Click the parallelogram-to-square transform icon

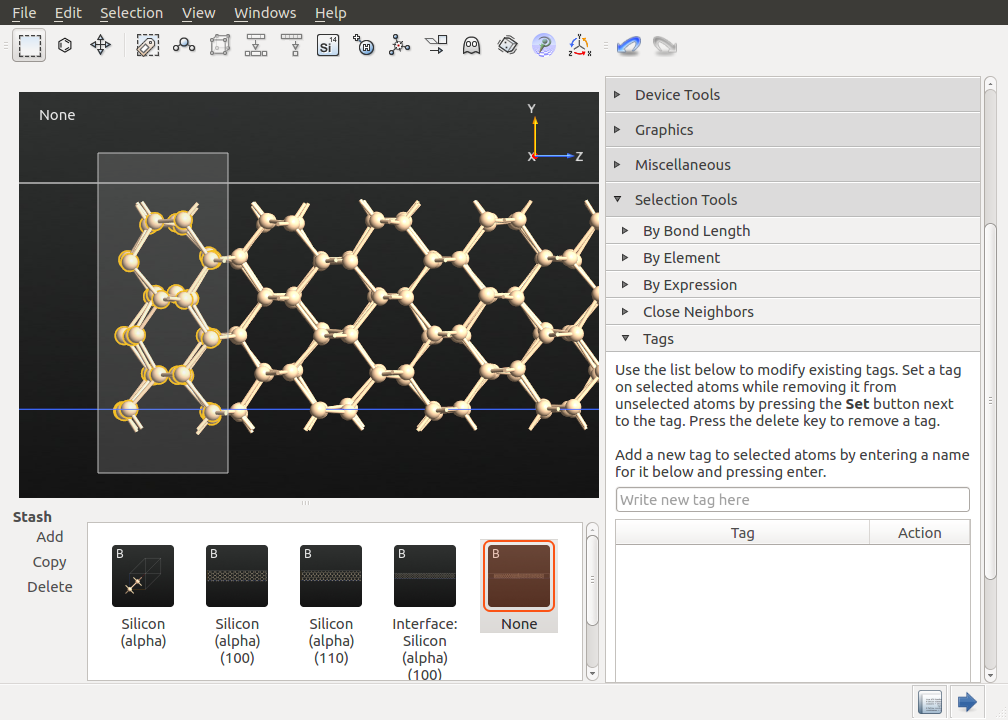[x=436, y=46]
